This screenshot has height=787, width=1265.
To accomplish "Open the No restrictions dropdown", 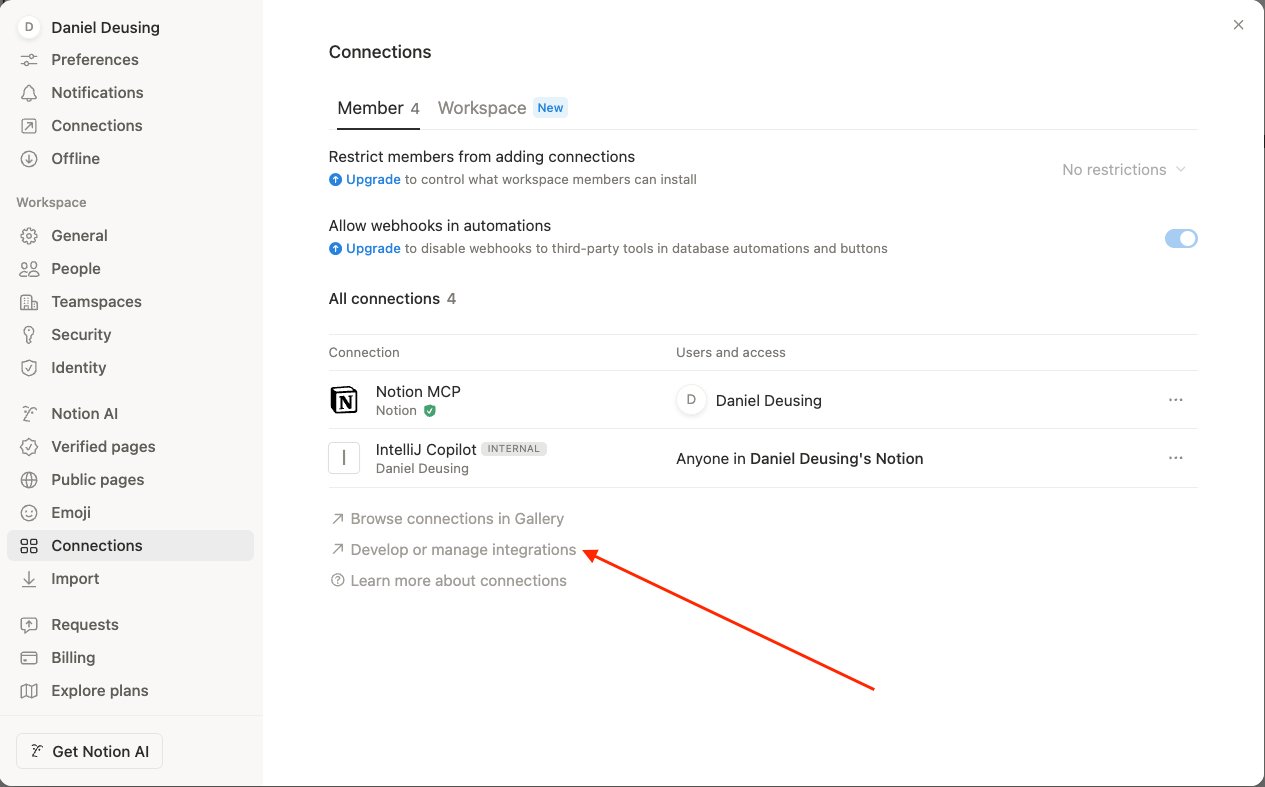I will coord(1125,170).
